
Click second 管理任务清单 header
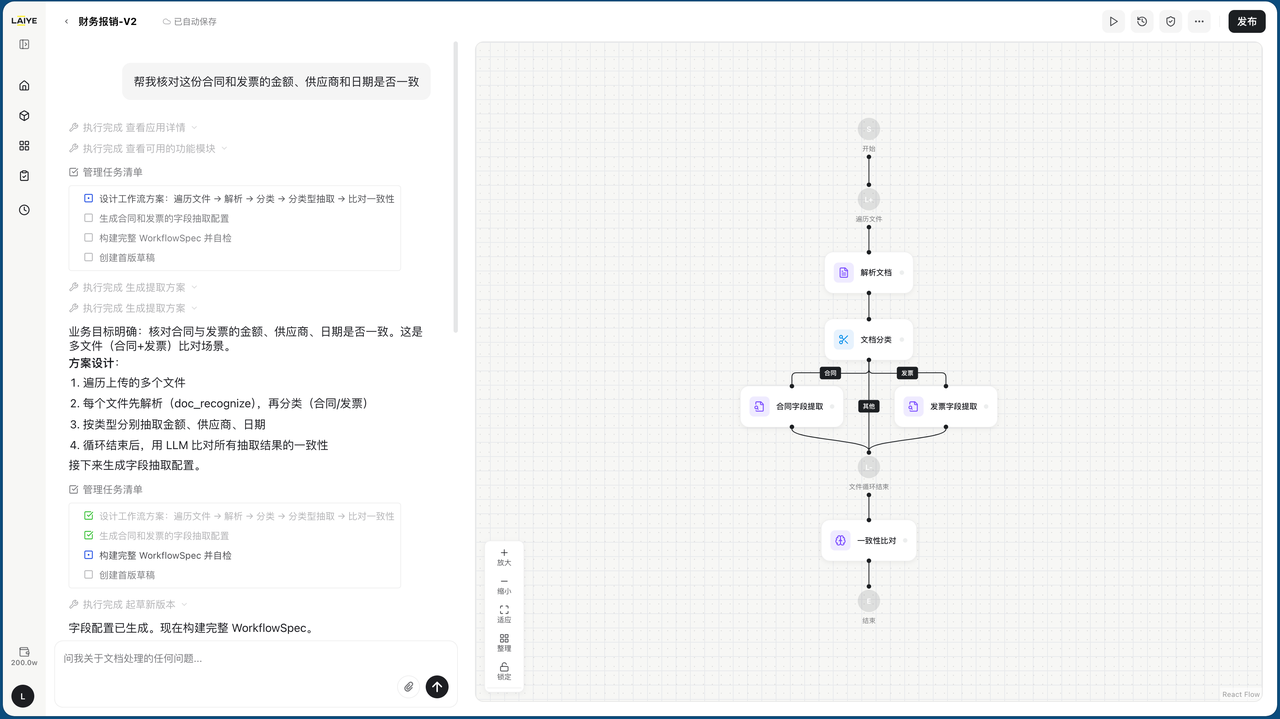click(x=105, y=489)
